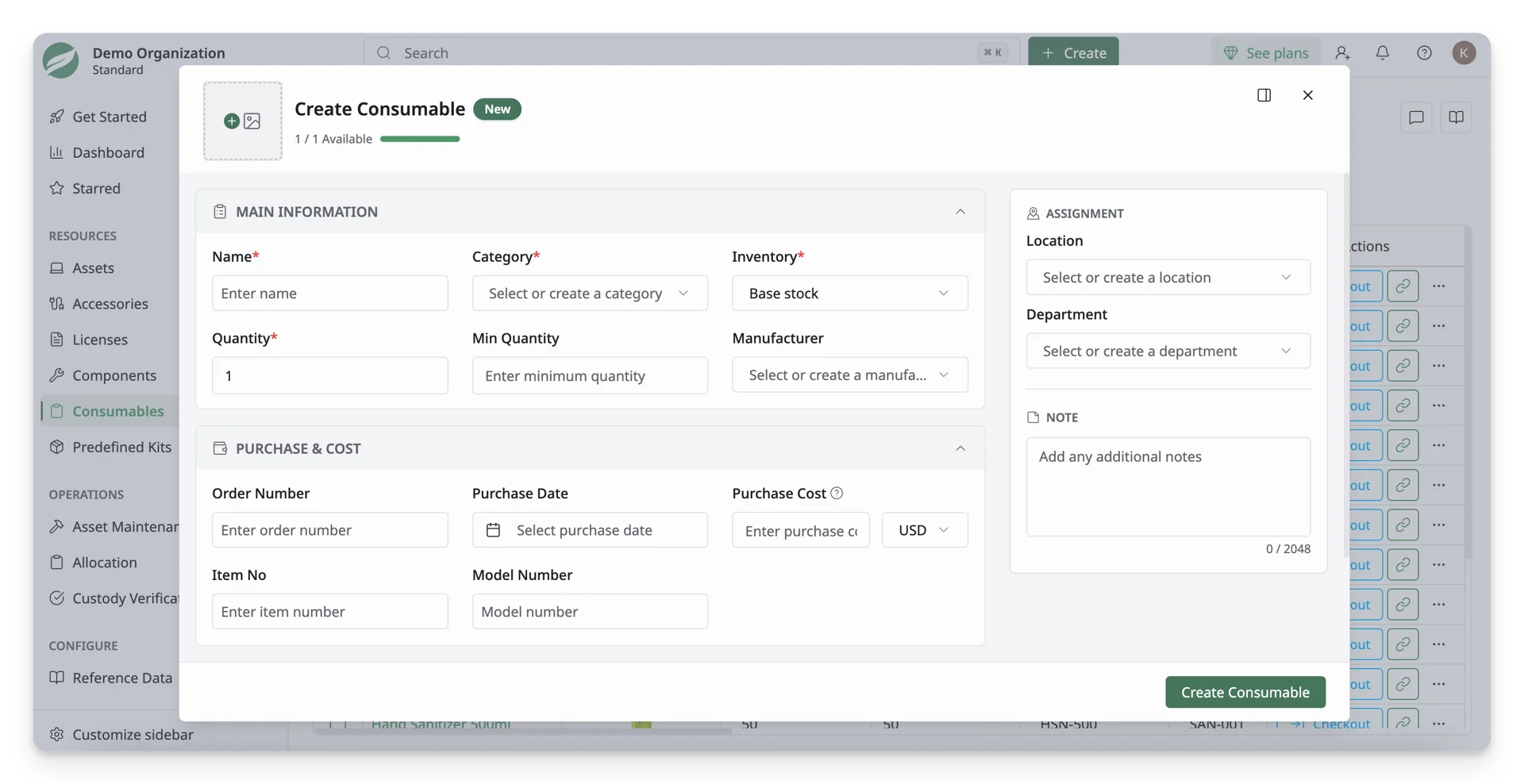This screenshot has width=1524, height=784.
Task: Open the Category dropdown
Action: [589, 293]
